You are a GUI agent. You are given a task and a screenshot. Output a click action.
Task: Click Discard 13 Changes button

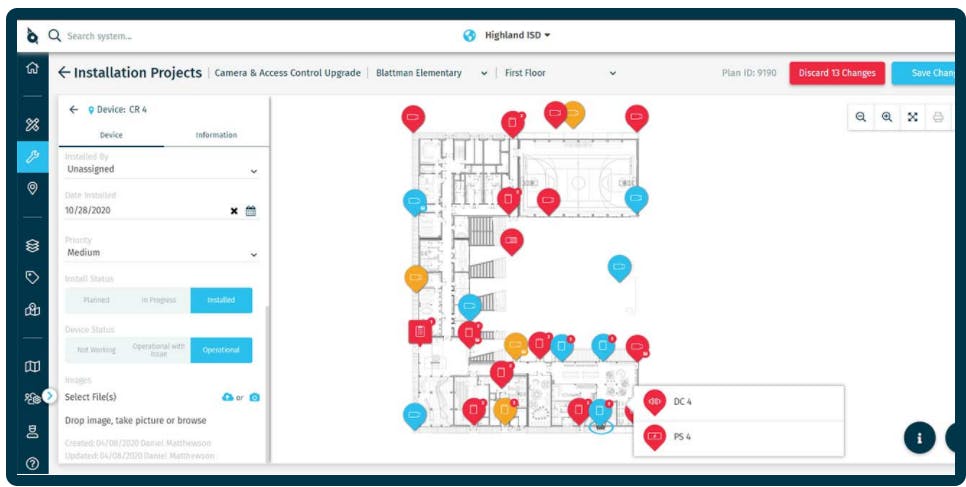point(837,73)
